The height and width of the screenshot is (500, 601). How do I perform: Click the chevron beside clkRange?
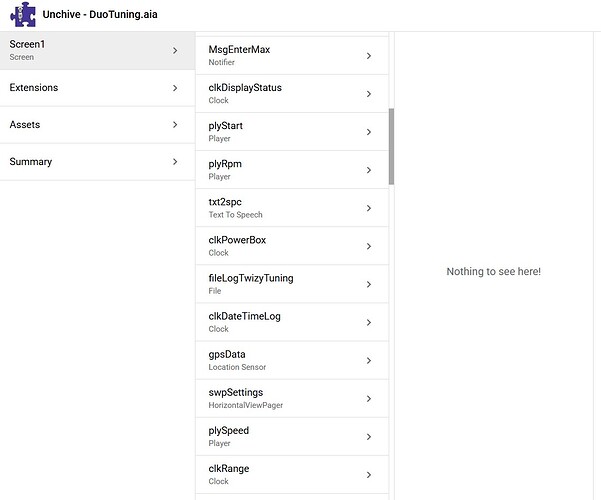point(369,474)
